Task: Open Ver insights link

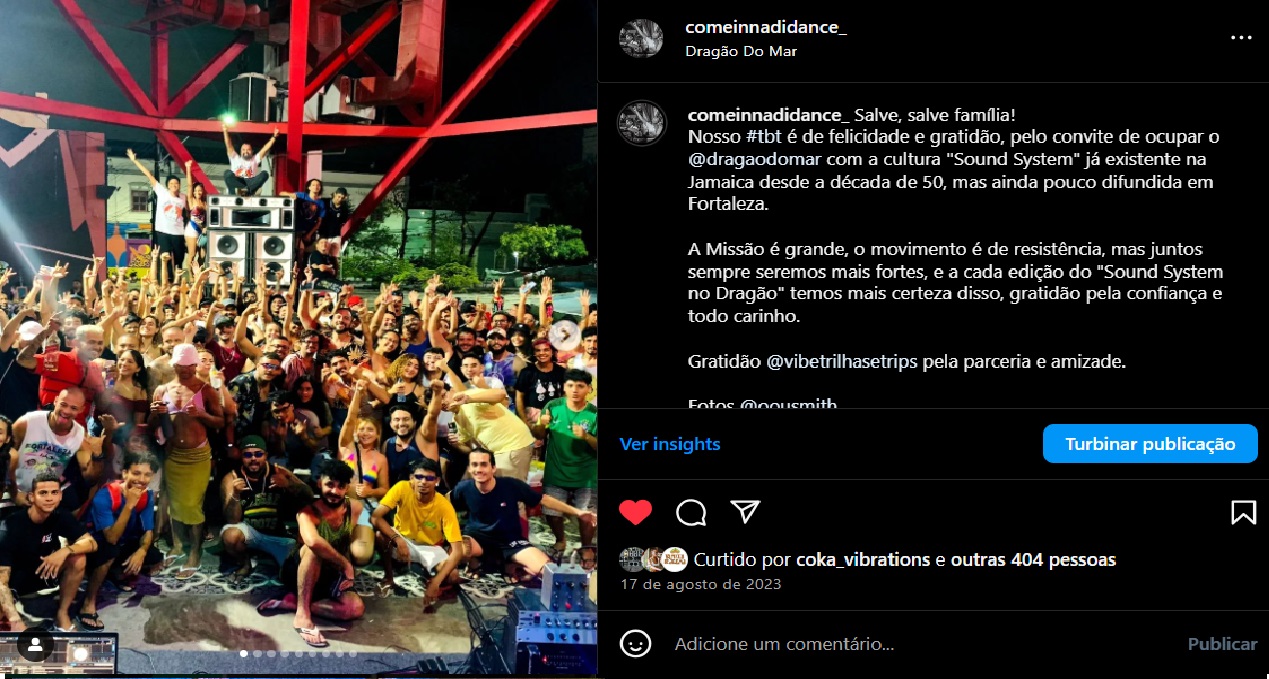Action: [x=670, y=444]
